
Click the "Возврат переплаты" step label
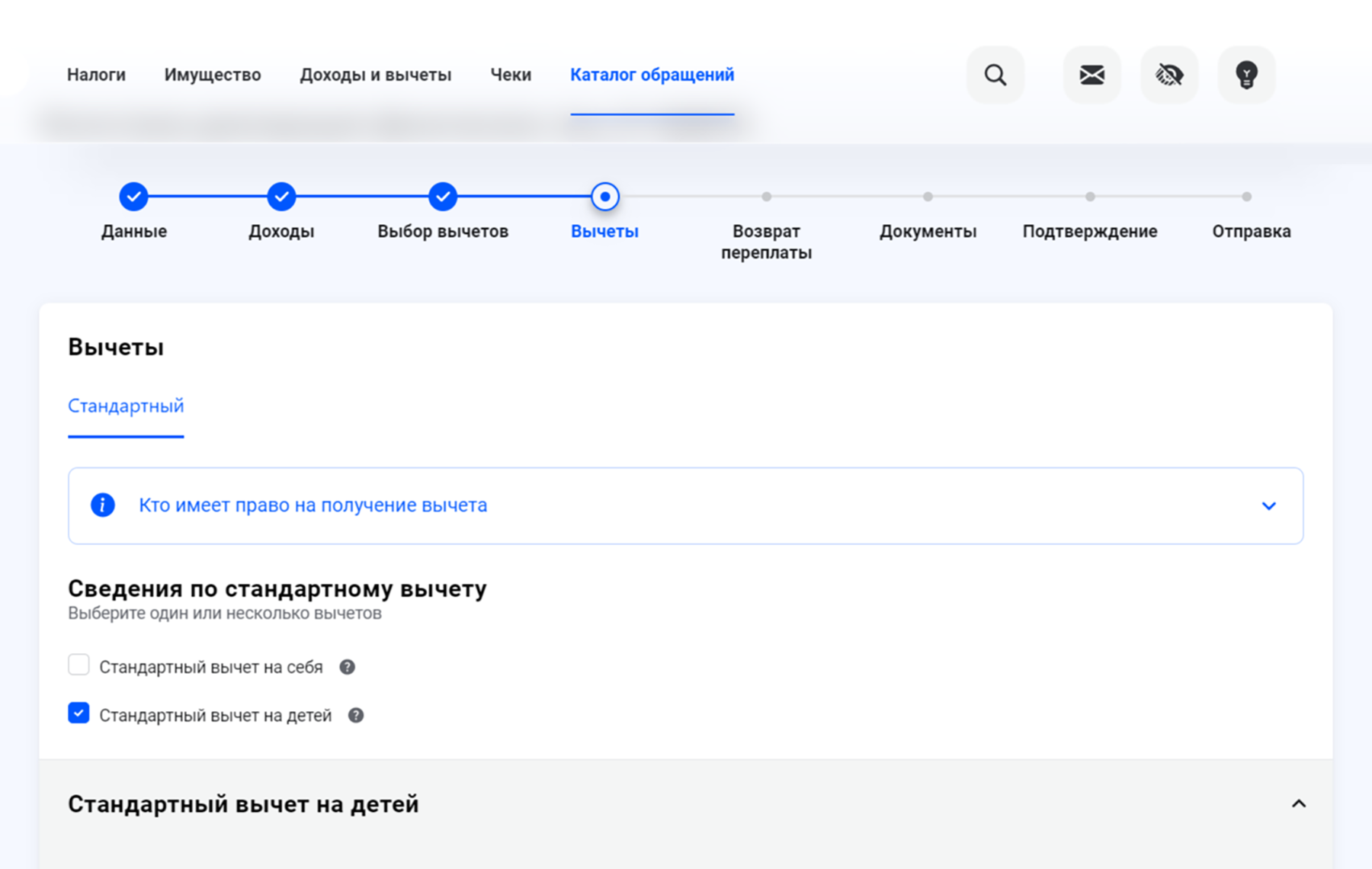[x=767, y=242]
